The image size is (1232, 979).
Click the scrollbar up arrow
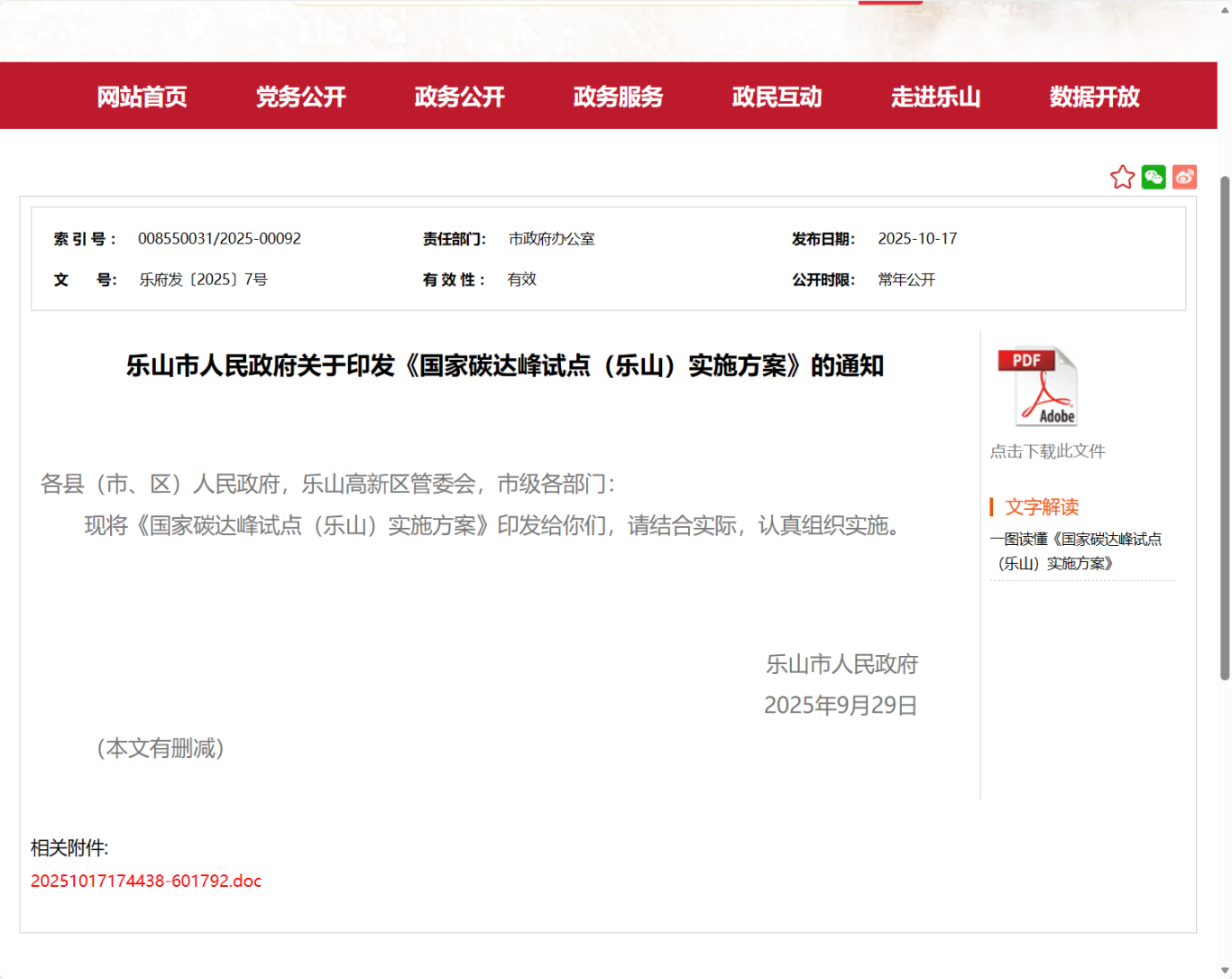point(1224,8)
